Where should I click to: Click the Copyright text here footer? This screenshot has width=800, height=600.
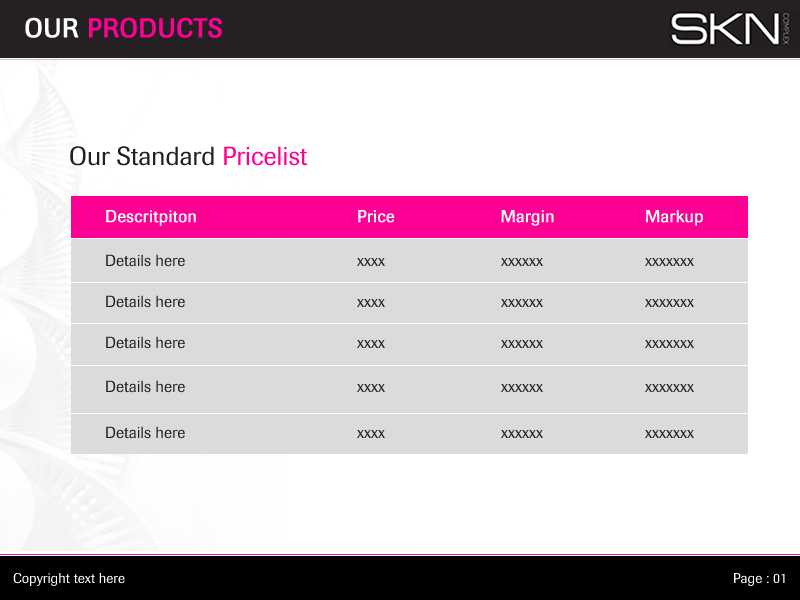(x=69, y=579)
